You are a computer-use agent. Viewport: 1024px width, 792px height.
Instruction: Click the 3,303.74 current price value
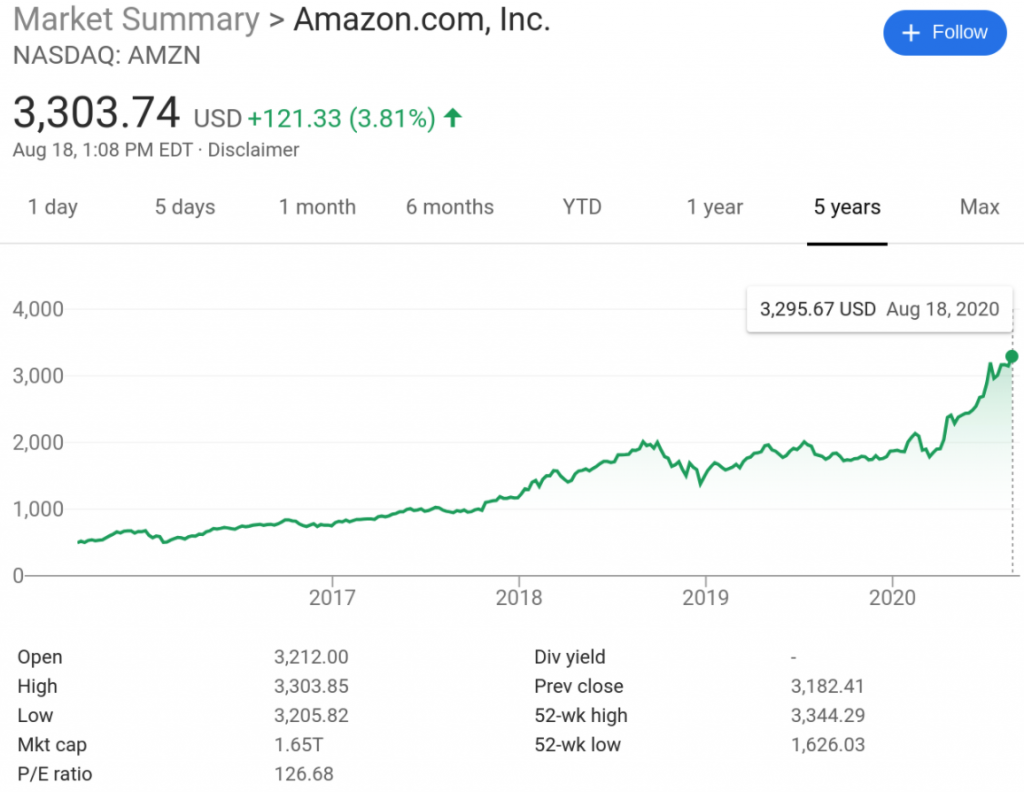97,112
